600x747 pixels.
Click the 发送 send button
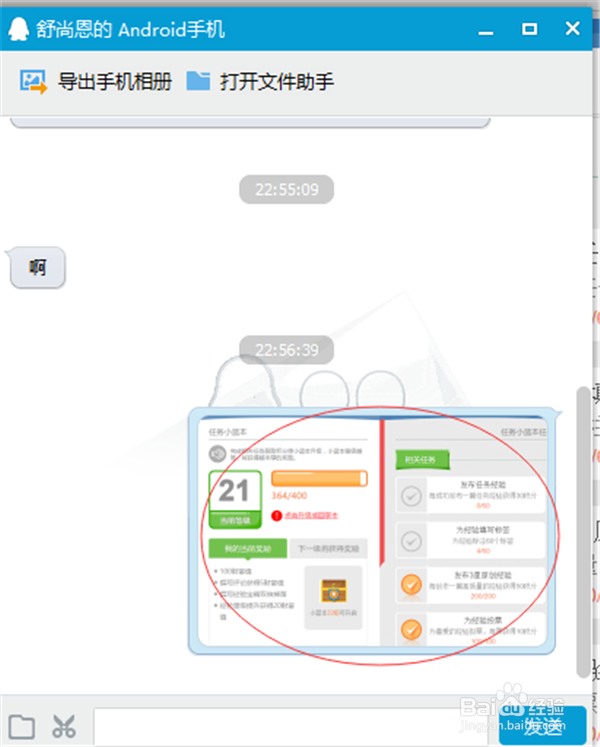pos(542,725)
